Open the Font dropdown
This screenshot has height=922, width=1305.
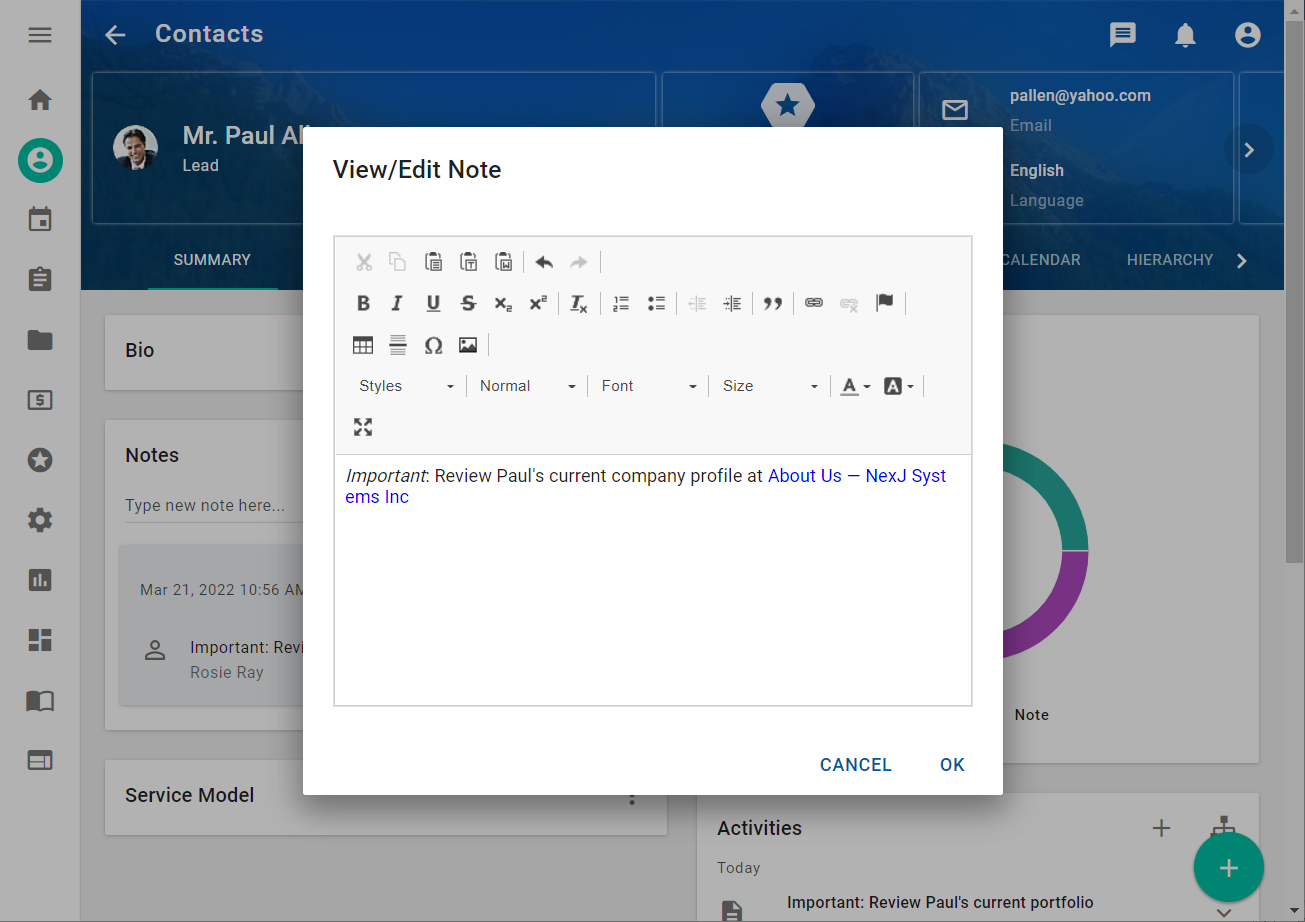[x=648, y=386]
